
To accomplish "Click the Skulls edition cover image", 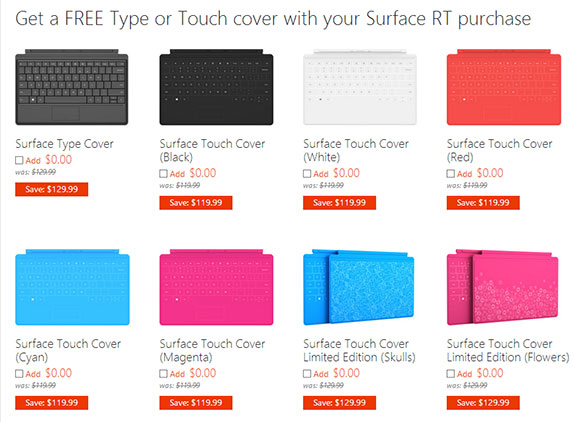I will coord(359,287).
